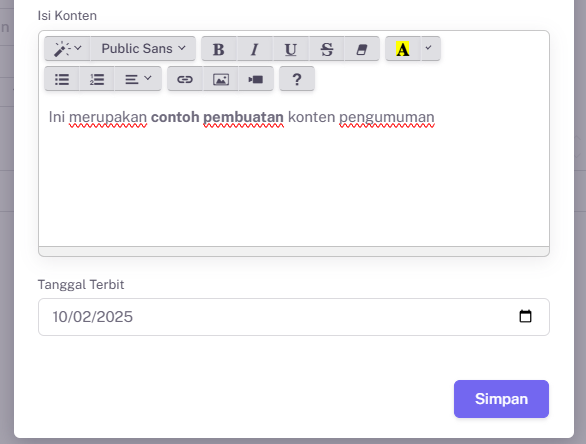Open the insert picture dialog
Viewport: 586px width, 444px height.
click(x=220, y=79)
